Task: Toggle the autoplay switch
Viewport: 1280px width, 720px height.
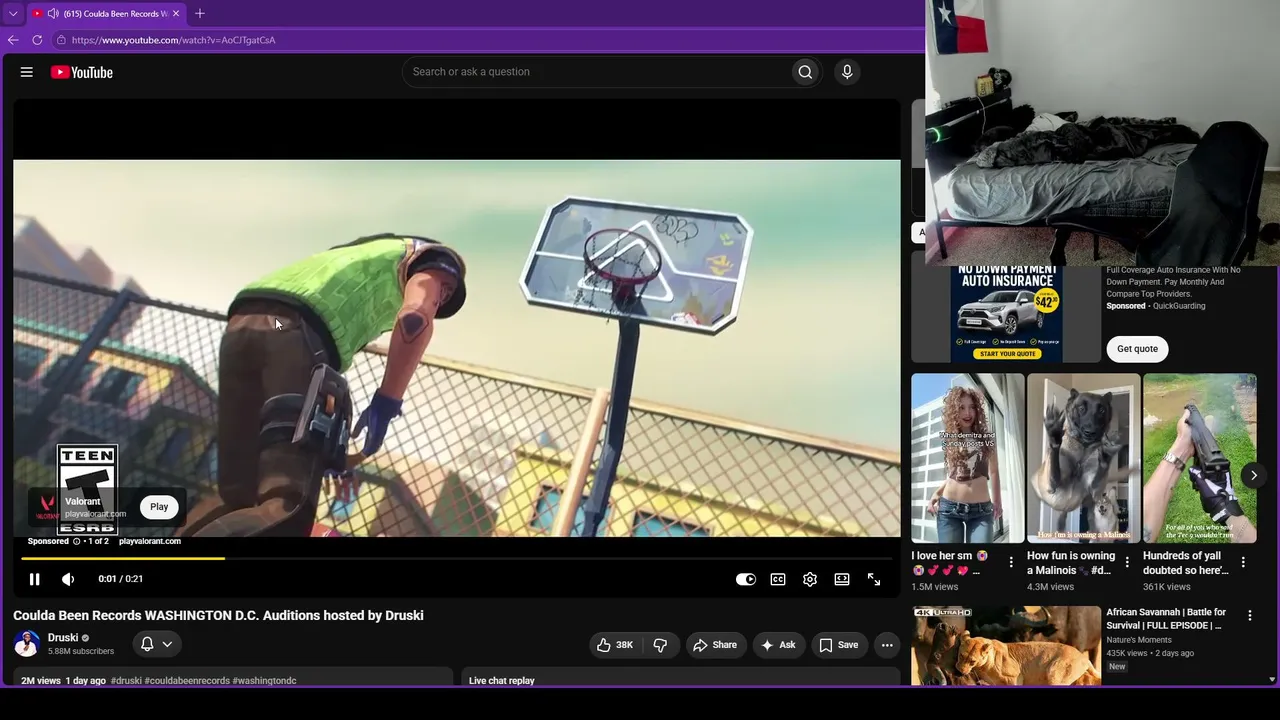Action: (x=746, y=579)
